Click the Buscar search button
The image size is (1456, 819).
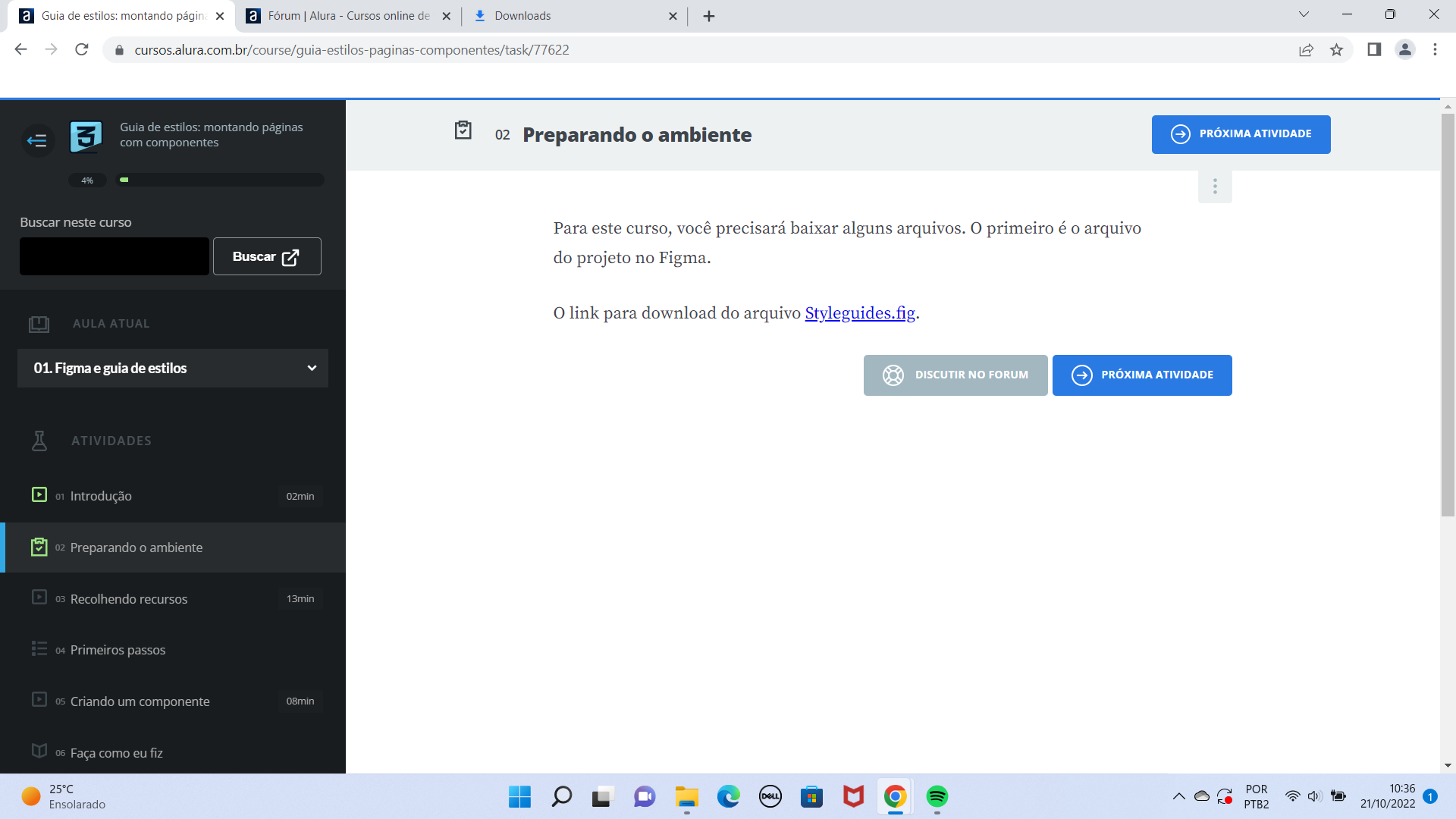[x=267, y=256]
